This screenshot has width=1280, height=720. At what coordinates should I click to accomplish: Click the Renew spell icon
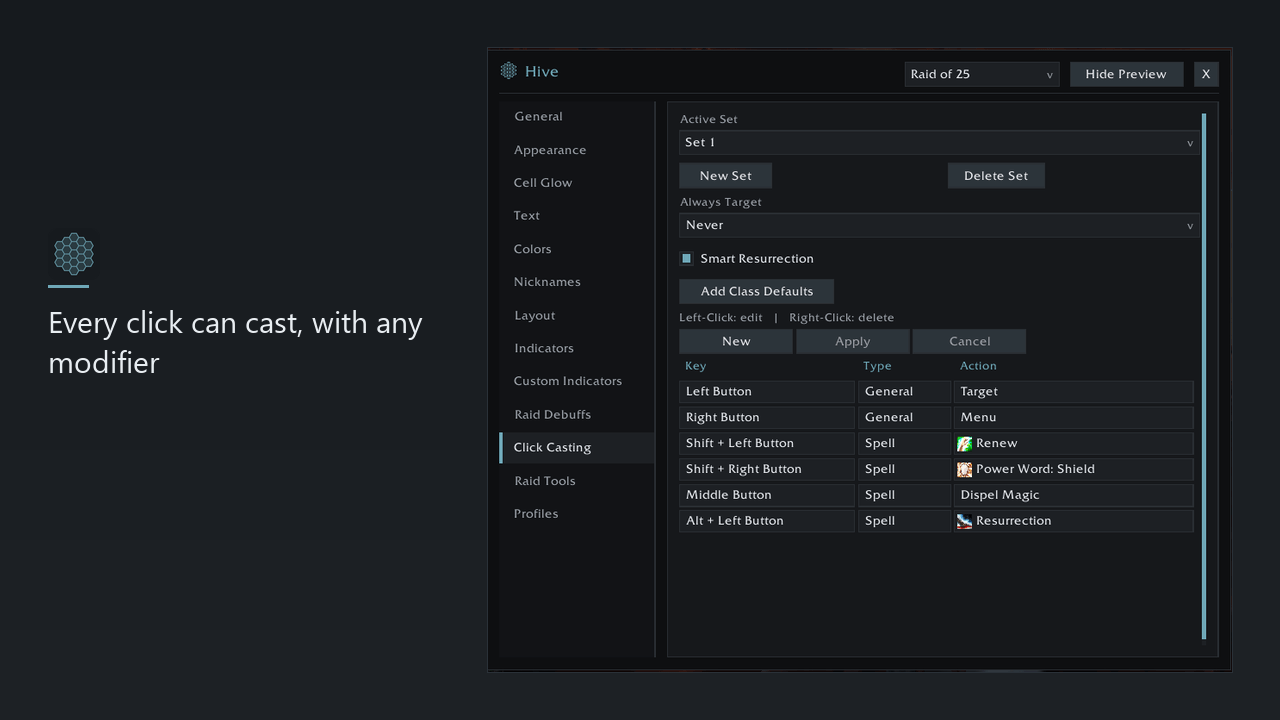(965, 444)
